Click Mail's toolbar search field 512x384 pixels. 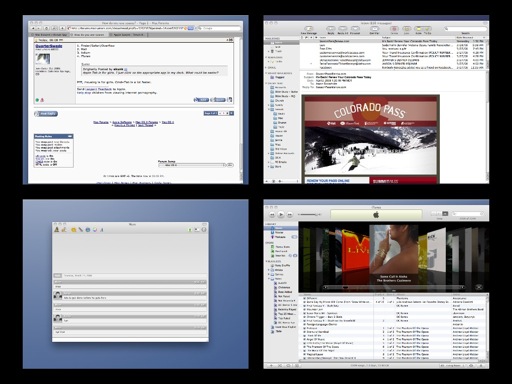(x=465, y=29)
